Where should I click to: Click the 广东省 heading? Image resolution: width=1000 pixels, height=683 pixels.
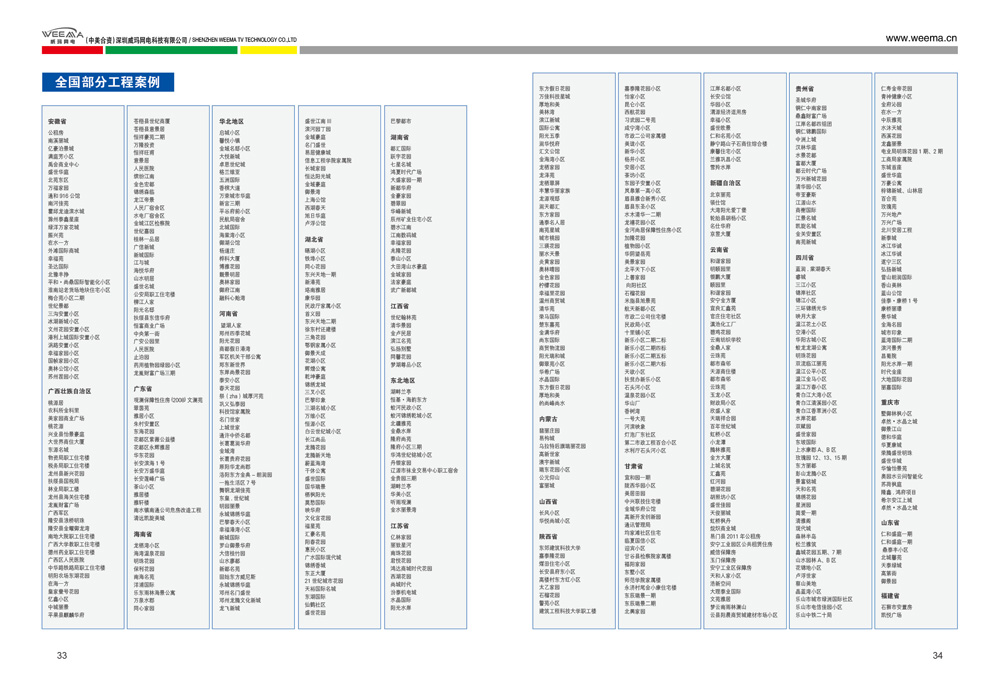click(x=143, y=388)
